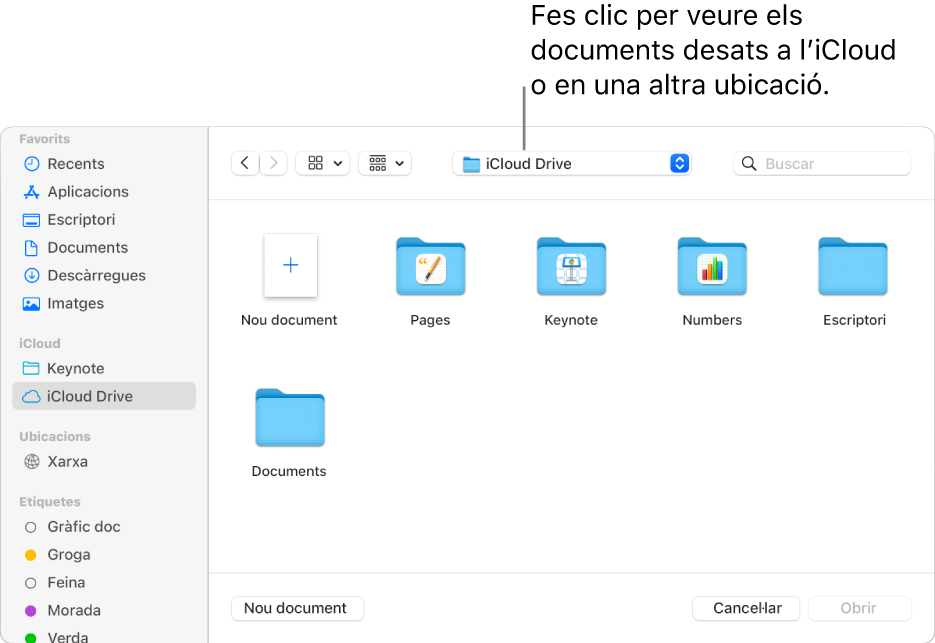935x643 pixels.
Task: Navigate forward using the right arrow
Action: (x=274, y=163)
